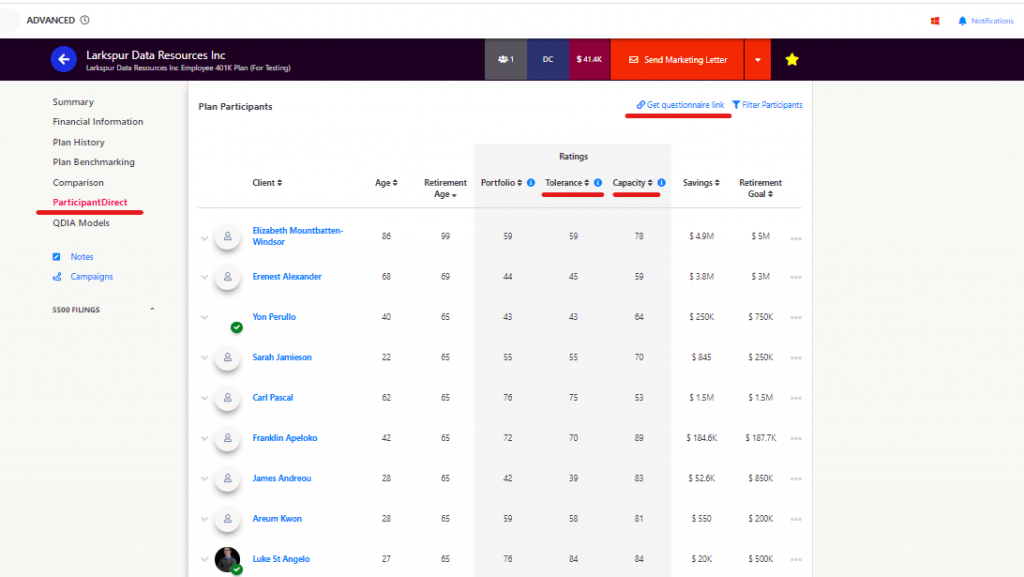Click the participants count badge icon
The width and height of the screenshot is (1024, 577).
(505, 60)
